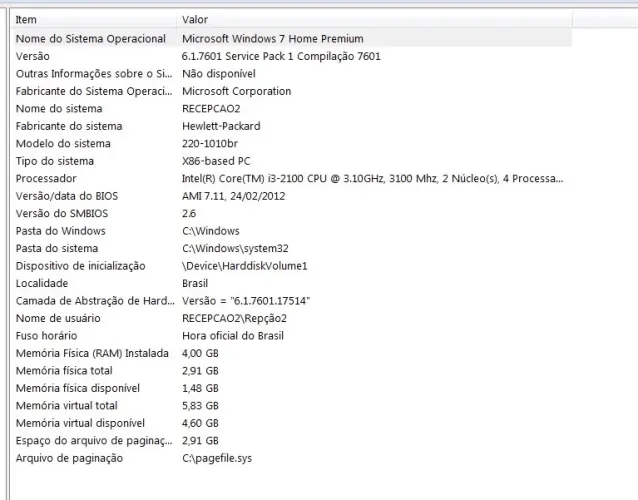This screenshot has width=638, height=500.
Task: Click value "Hora oficial do Brasil"
Action: 233,336
